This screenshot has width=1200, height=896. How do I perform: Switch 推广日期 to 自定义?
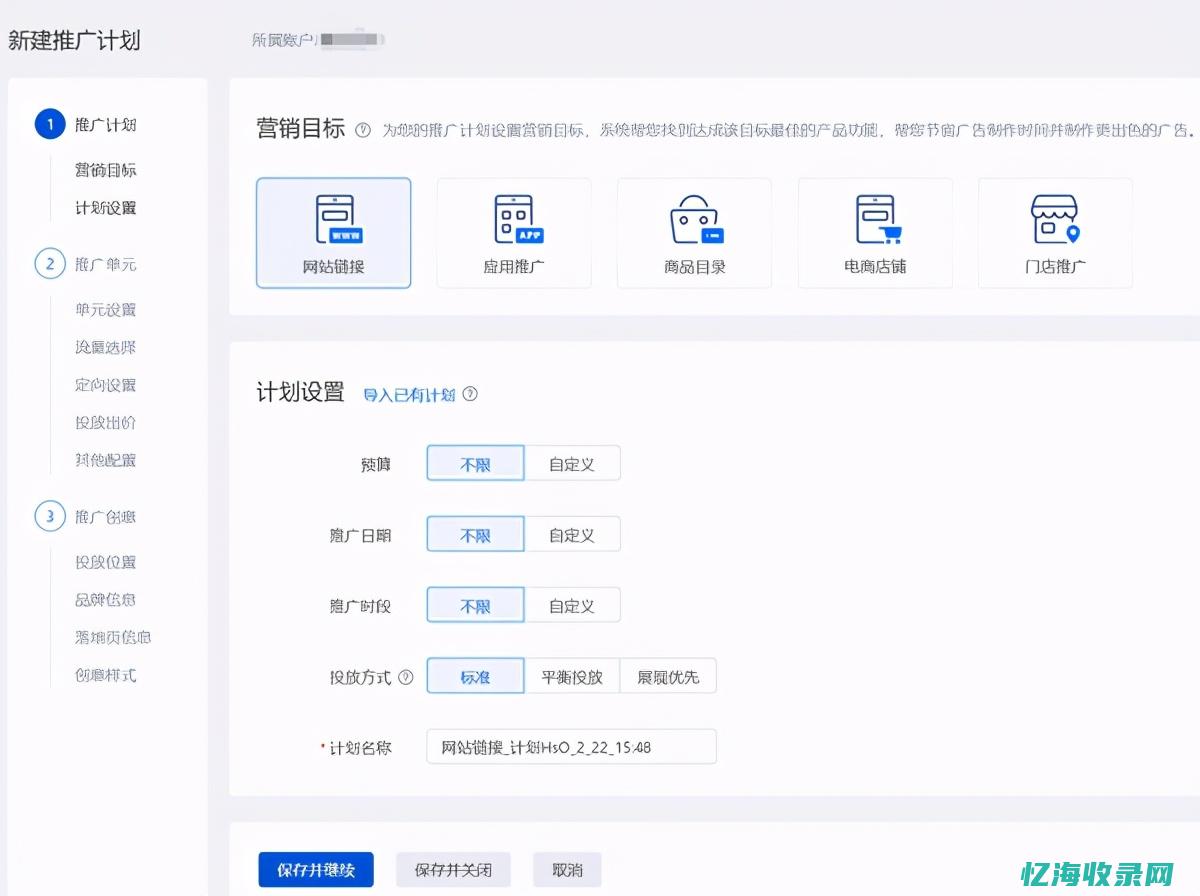[572, 533]
